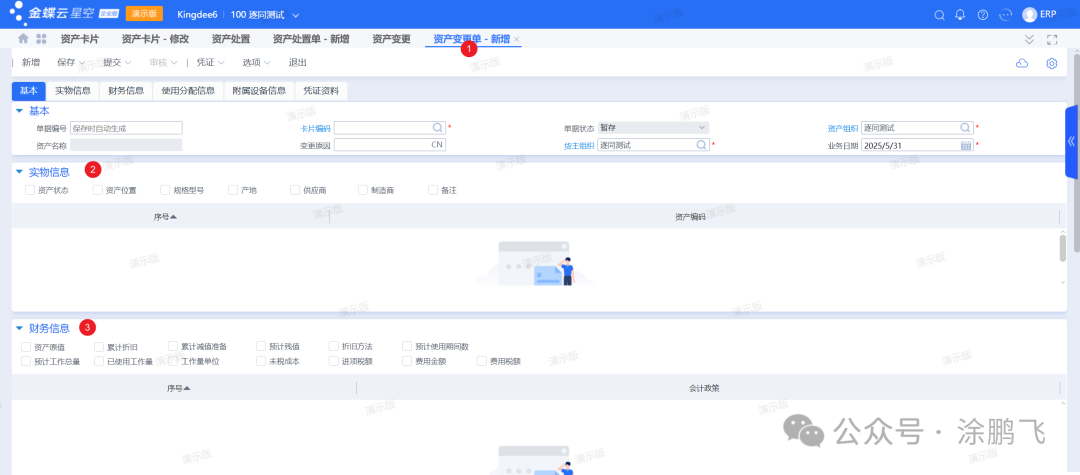Open settings gear icon in toolbar
This screenshot has width=1080, height=475.
coord(1051,63)
